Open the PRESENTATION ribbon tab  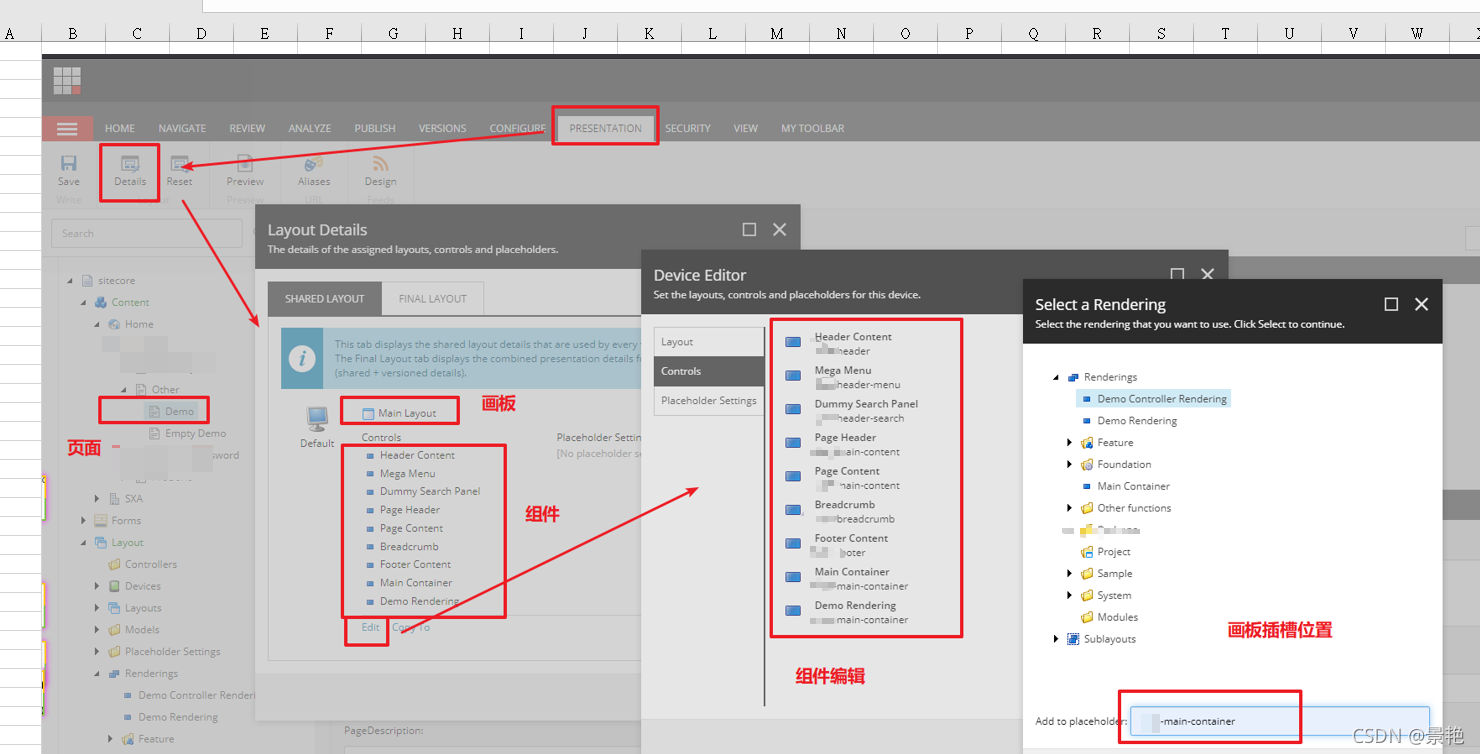click(605, 128)
